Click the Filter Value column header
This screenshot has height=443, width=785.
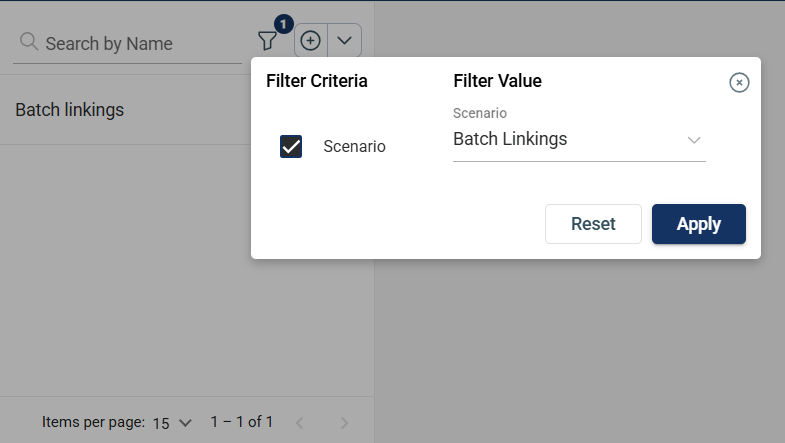(497, 81)
